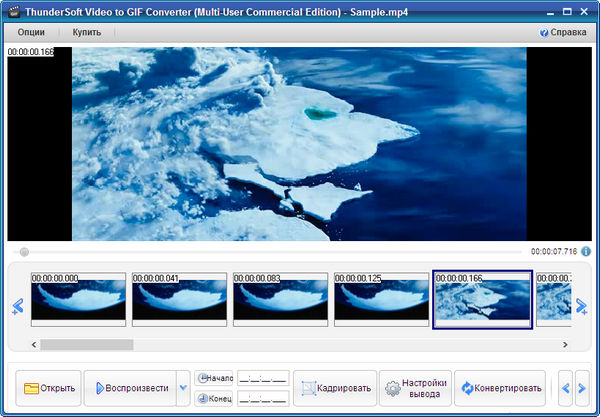Click the bottom toolbar right scroll arrow
The image size is (600, 417).
pos(582,388)
